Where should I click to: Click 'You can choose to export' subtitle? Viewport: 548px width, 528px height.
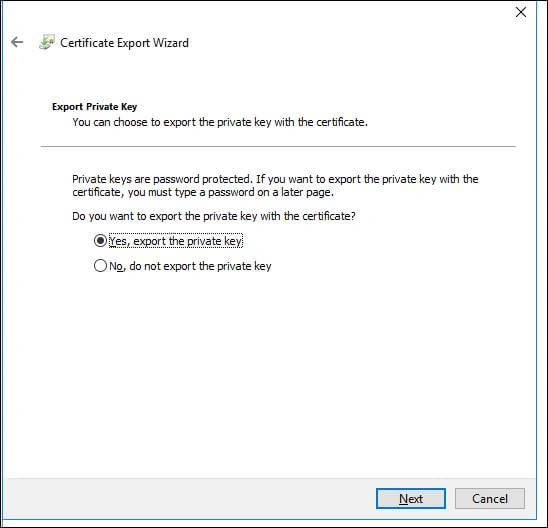(220, 122)
